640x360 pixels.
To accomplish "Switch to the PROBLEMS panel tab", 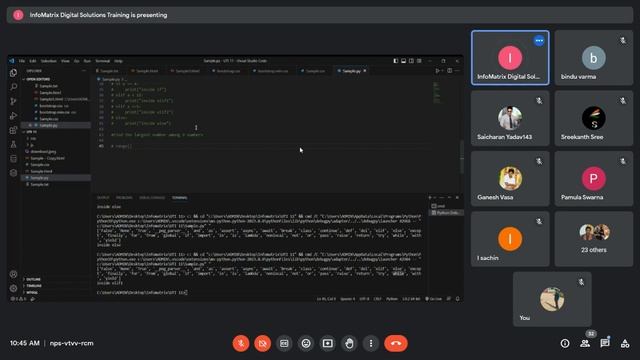I will coord(124,198).
